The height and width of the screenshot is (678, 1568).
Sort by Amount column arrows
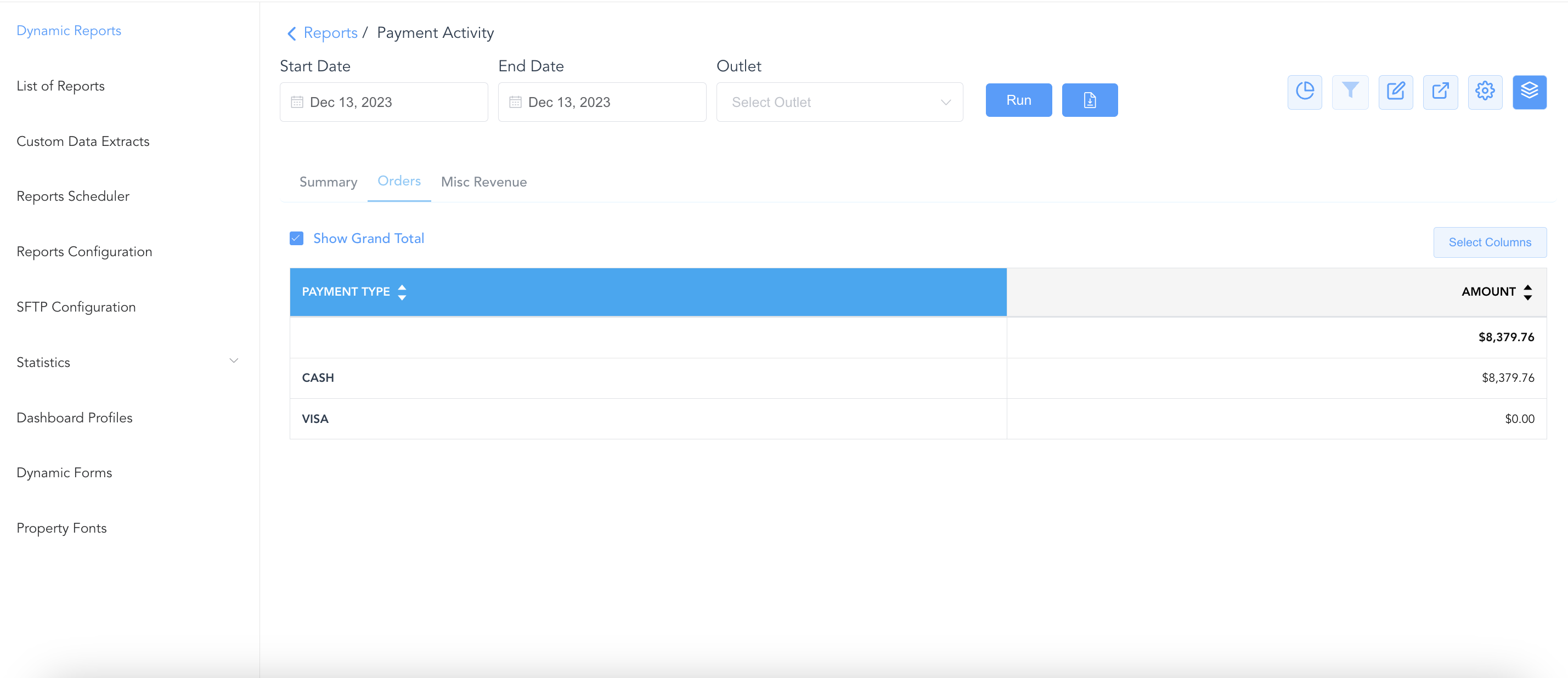pyautogui.click(x=1527, y=292)
